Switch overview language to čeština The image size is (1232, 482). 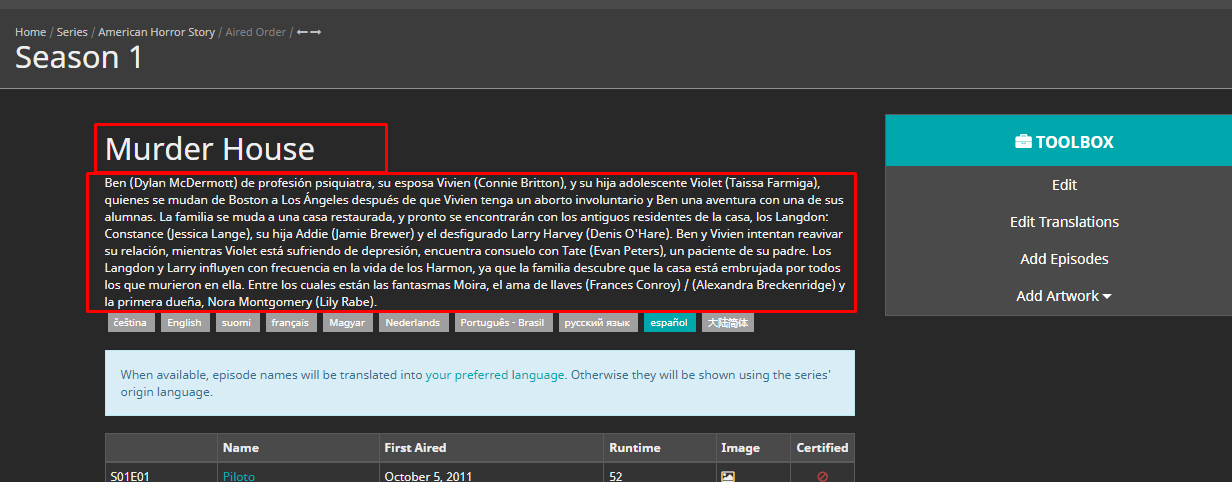(x=131, y=323)
